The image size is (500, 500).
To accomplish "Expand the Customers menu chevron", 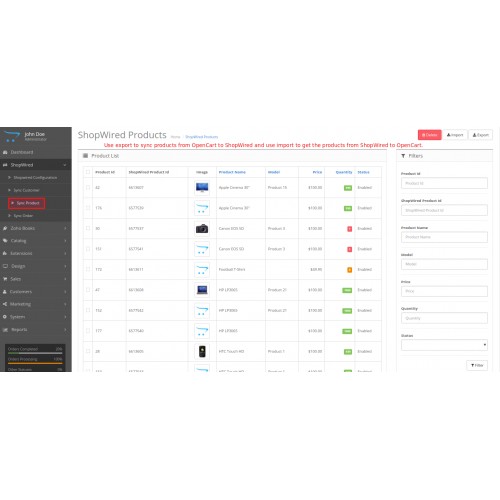I will click(x=65, y=292).
